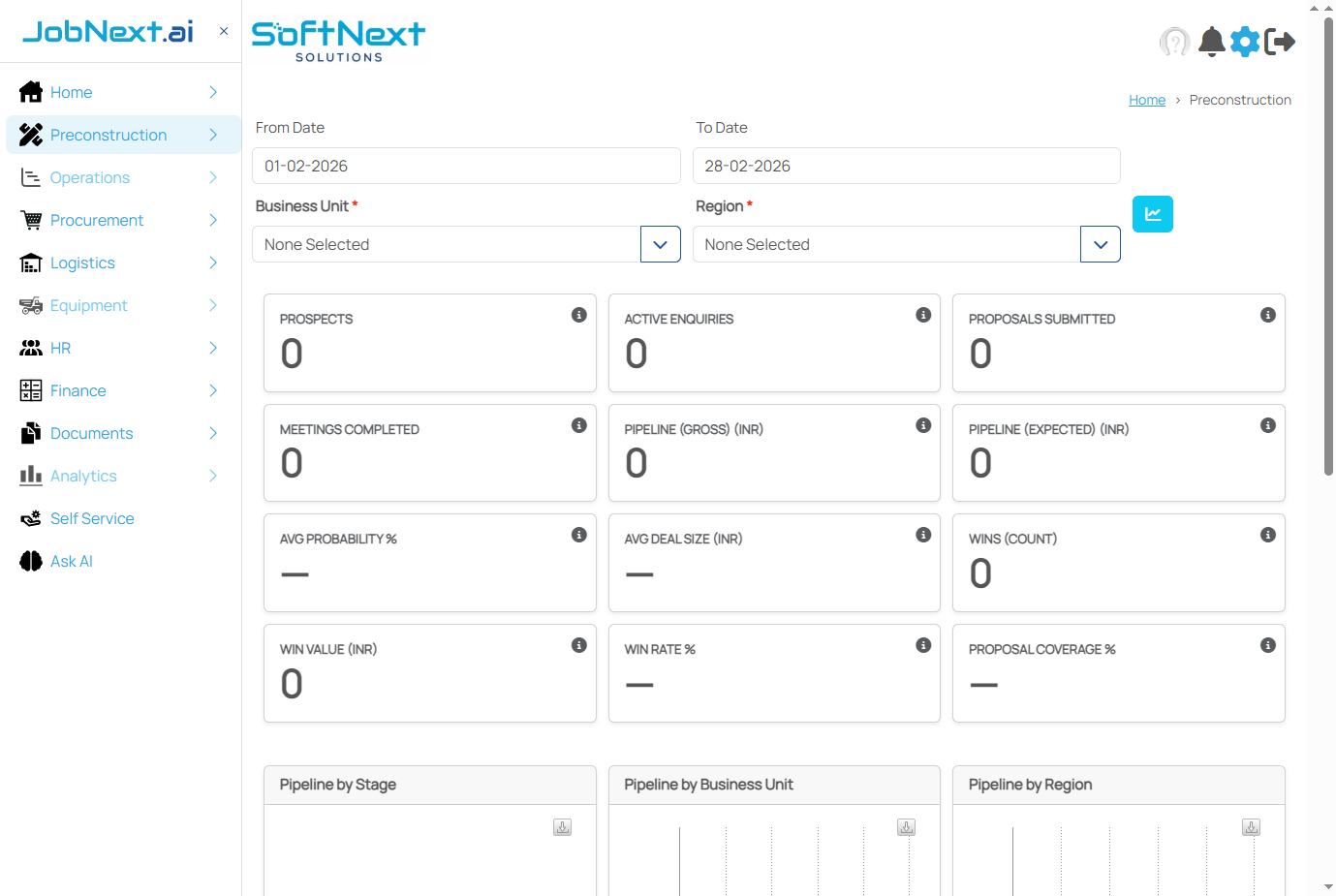Screen dimensions: 1336x896
Task: Download the Pipeline by Stage chart
Action: tap(562, 827)
